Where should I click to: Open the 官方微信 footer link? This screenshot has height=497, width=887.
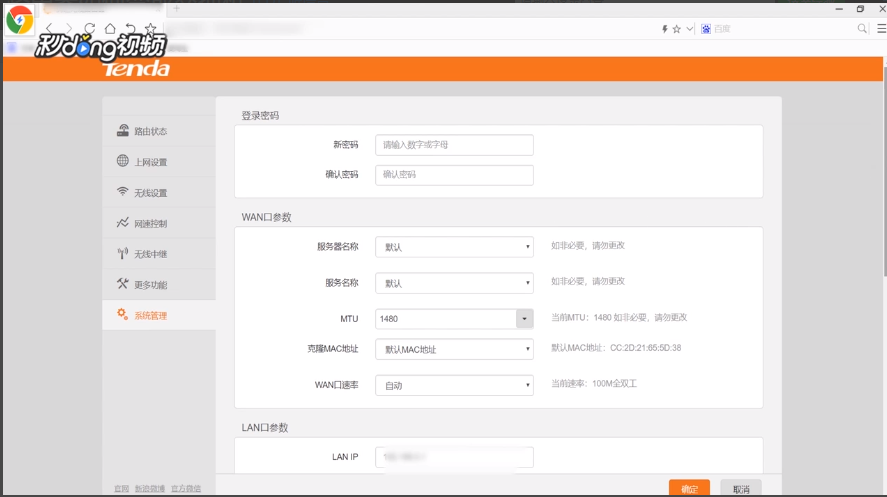186,489
